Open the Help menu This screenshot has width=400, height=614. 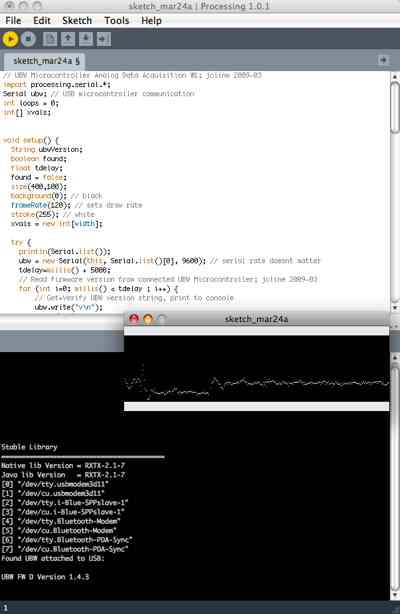pyautogui.click(x=151, y=20)
